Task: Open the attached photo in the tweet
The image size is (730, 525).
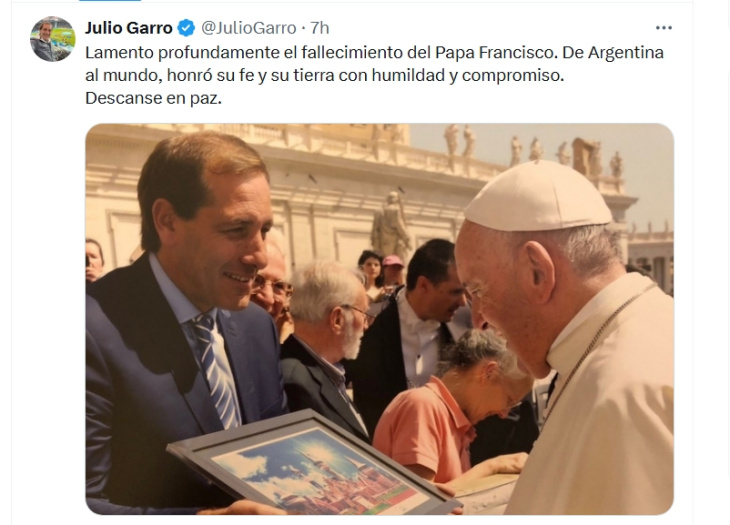Action: pyautogui.click(x=379, y=319)
